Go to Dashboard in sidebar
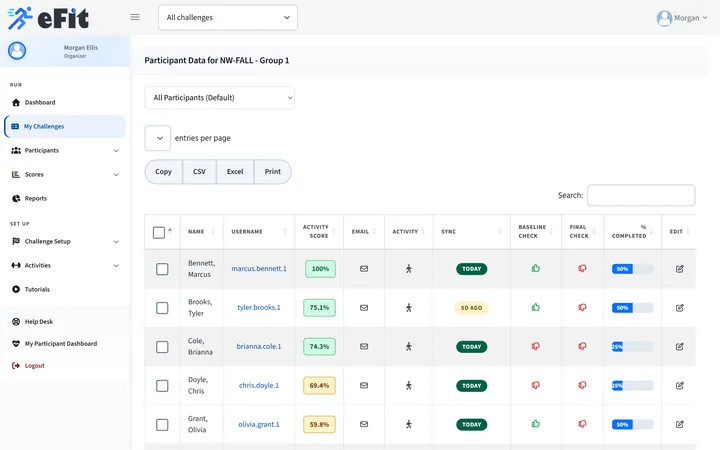The height and width of the screenshot is (450, 720). (39, 102)
